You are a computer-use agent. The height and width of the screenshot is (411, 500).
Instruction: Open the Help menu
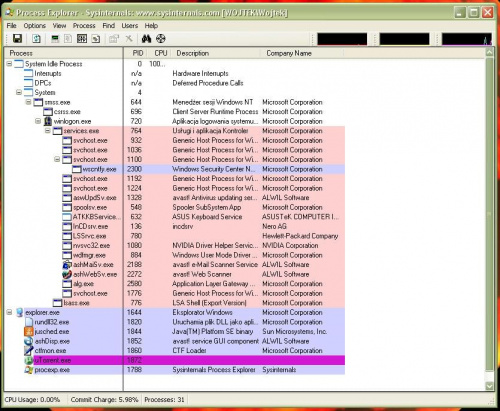151,26
